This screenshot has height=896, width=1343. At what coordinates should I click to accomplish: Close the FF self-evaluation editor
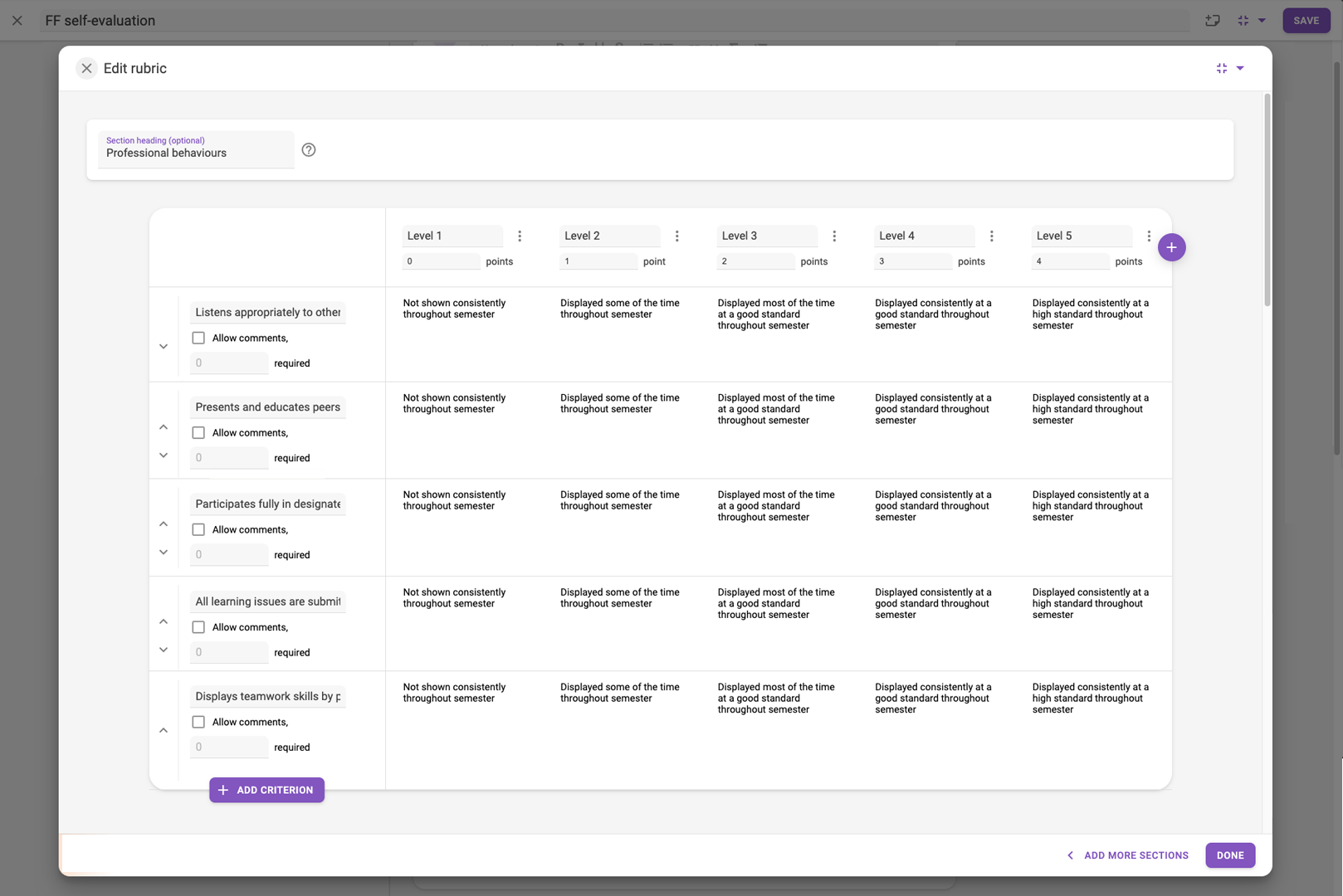point(17,21)
